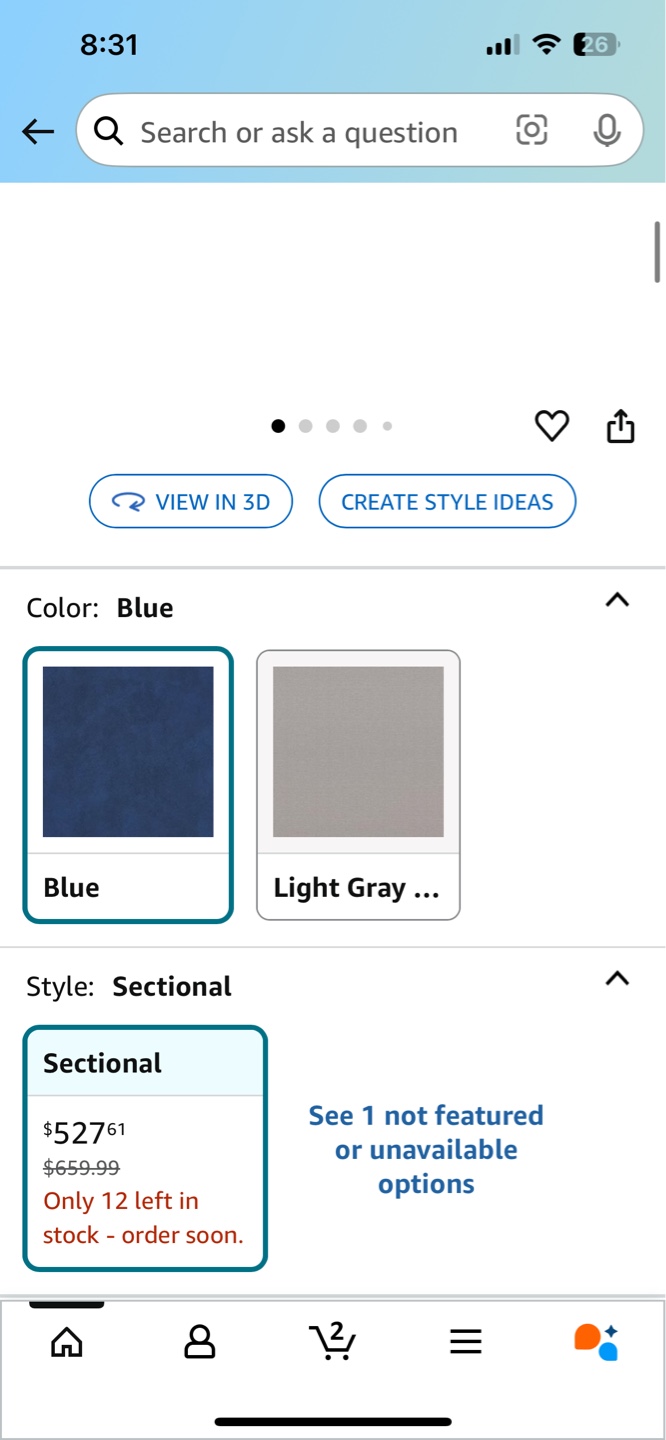Click the VIEW IN 3D button
This screenshot has width=666, height=1440.
(x=191, y=501)
